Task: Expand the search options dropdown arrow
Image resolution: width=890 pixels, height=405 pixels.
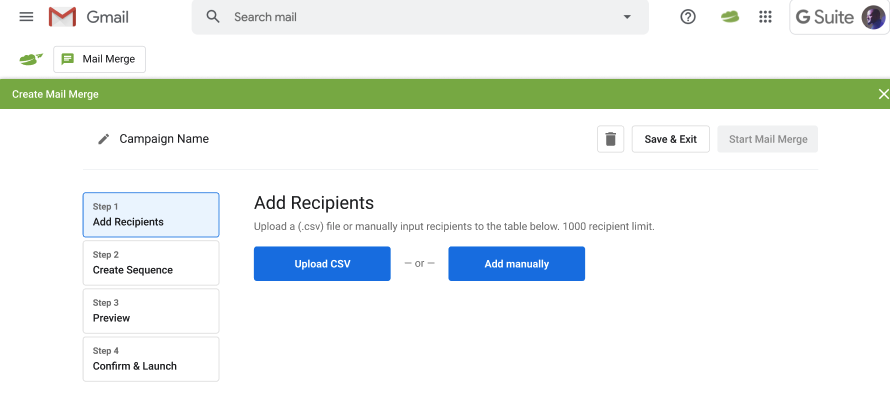Action: coord(627,17)
